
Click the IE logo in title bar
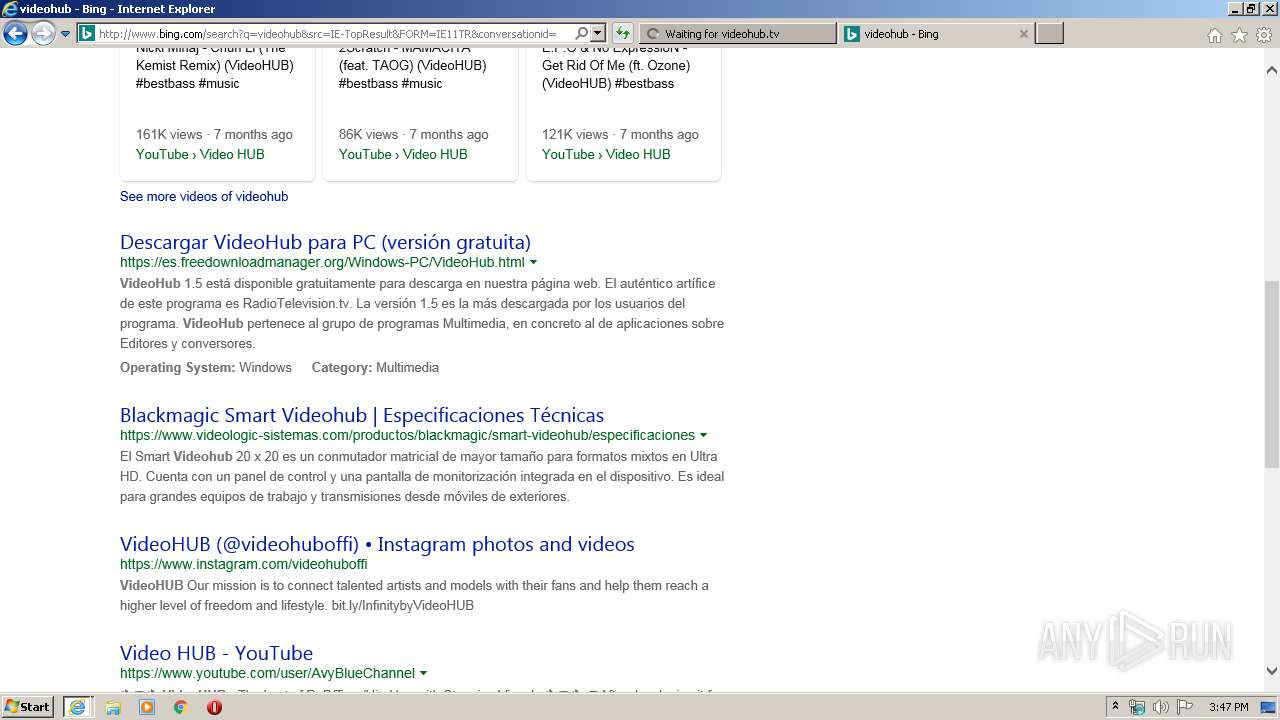point(9,9)
